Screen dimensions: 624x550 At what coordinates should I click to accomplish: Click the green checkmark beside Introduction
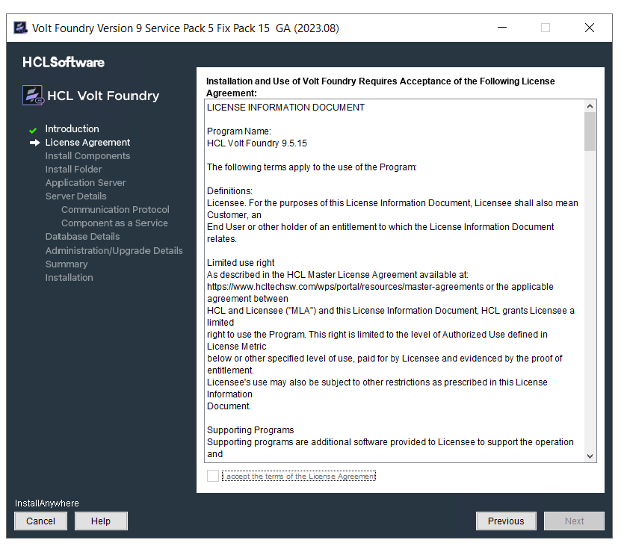[x=33, y=130]
